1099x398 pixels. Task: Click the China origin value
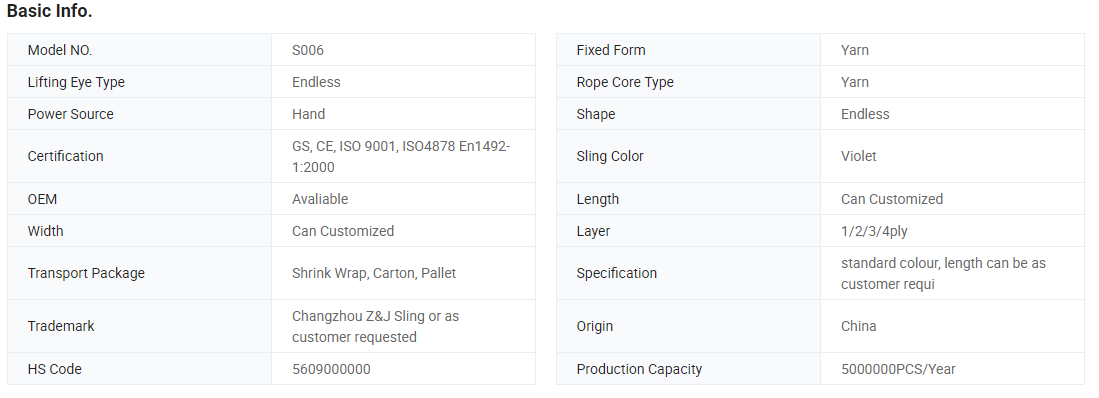(x=859, y=327)
